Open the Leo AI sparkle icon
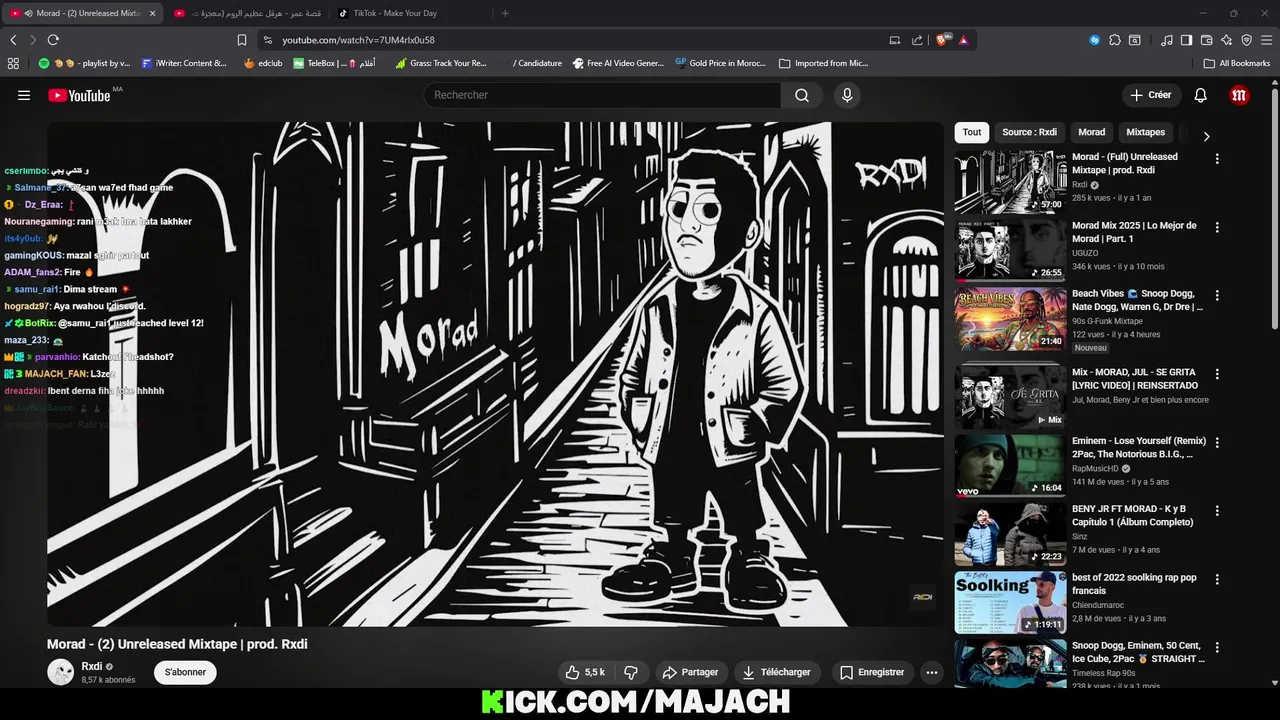Image resolution: width=1280 pixels, height=720 pixels. click(1226, 40)
